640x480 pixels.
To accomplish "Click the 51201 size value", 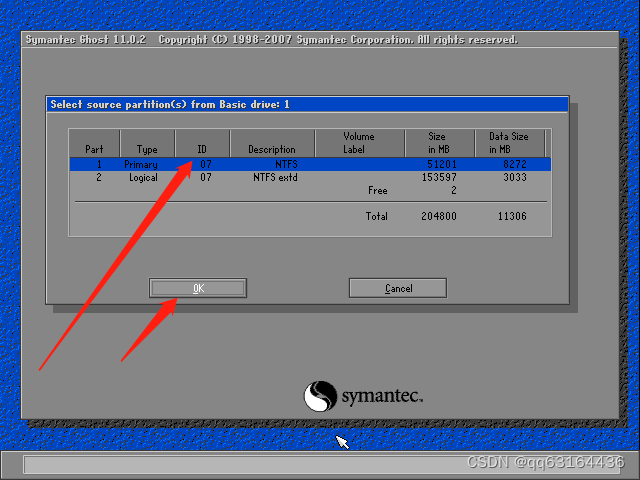I will click(442, 164).
